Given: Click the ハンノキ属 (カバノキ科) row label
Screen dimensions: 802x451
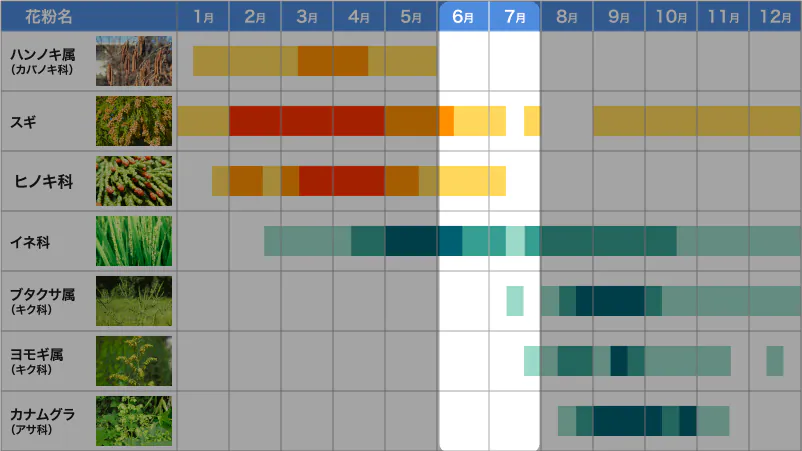Looking at the screenshot, I should point(43,61).
